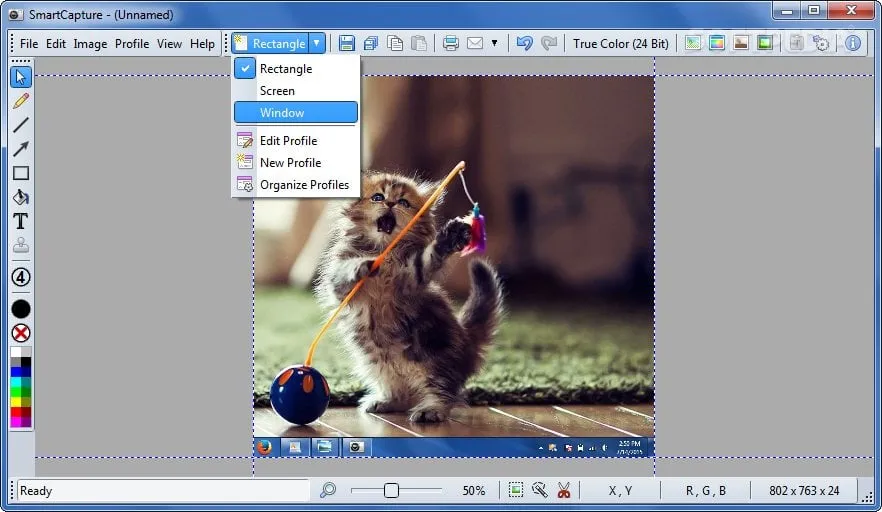
Task: Click the 50% zoom value
Action: [x=474, y=491]
